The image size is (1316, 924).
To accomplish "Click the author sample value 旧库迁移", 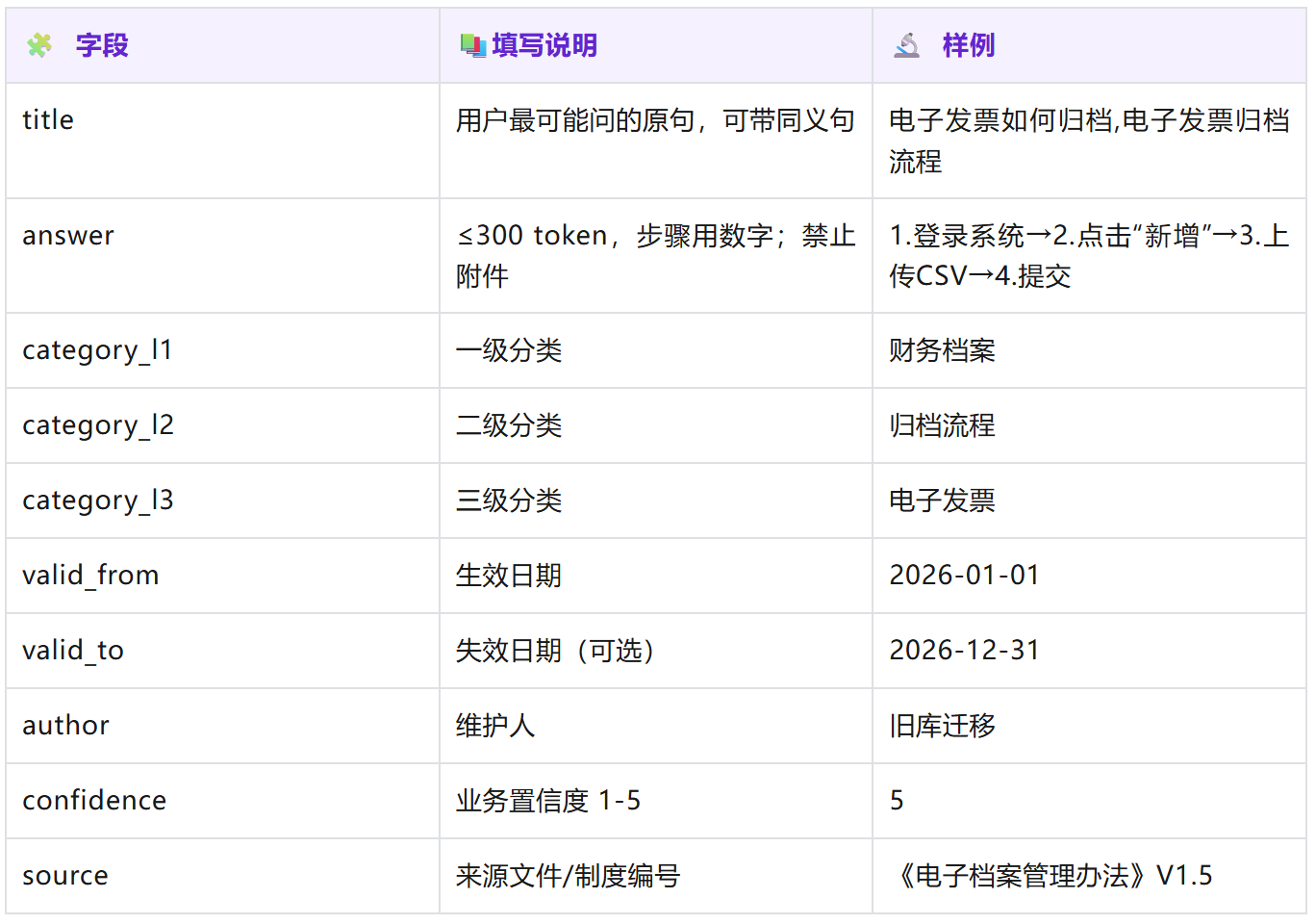I will click(942, 726).
